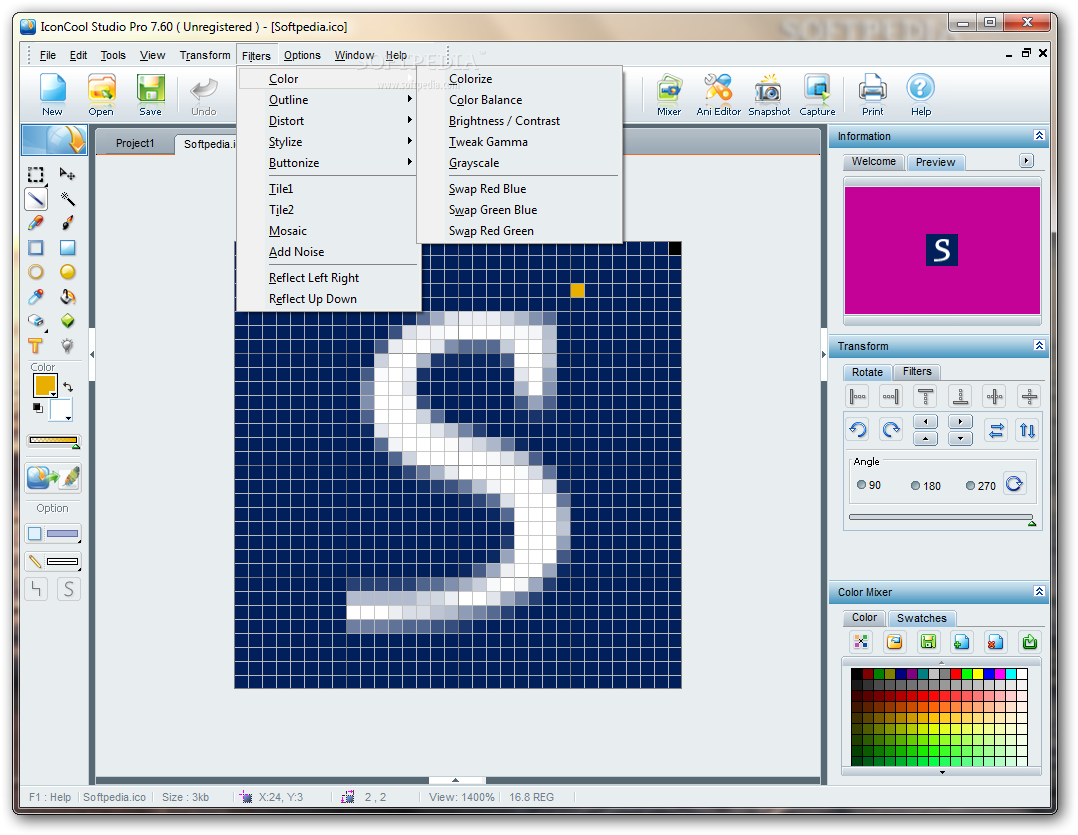Viewport: 1078px width, 835px height.
Task: Select the magic wand tool
Action: coord(67,199)
